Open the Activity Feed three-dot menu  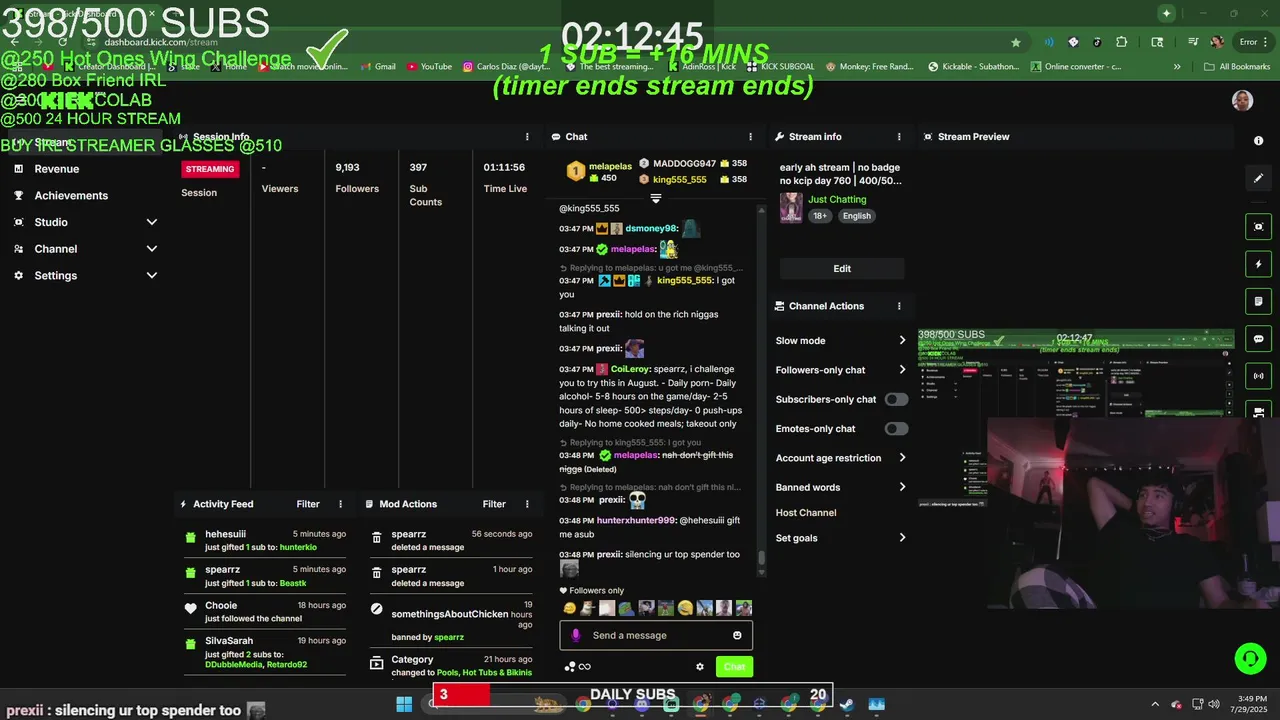point(340,504)
